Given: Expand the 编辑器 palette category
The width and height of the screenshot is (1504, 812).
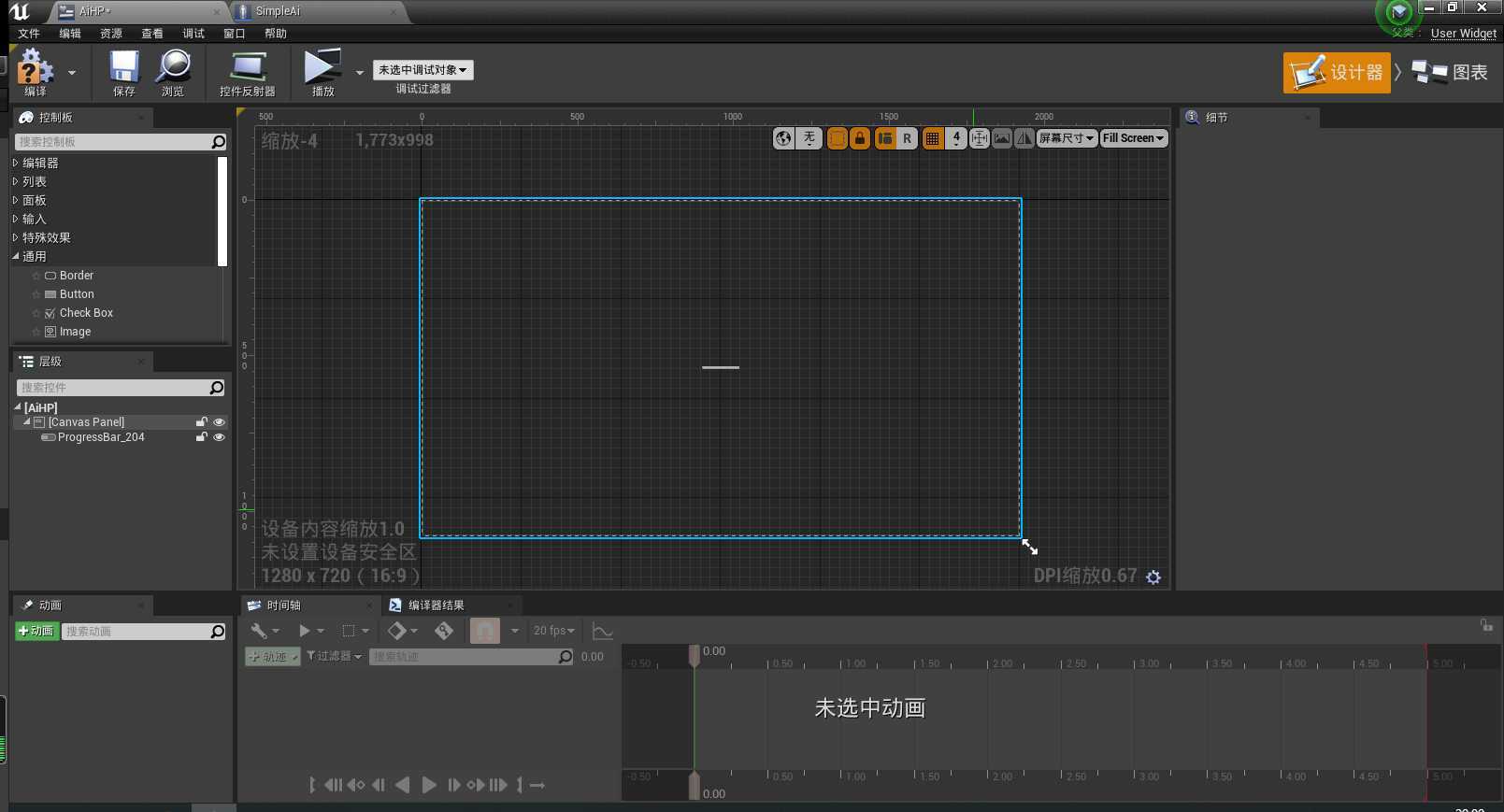Looking at the screenshot, I should click(x=40, y=163).
